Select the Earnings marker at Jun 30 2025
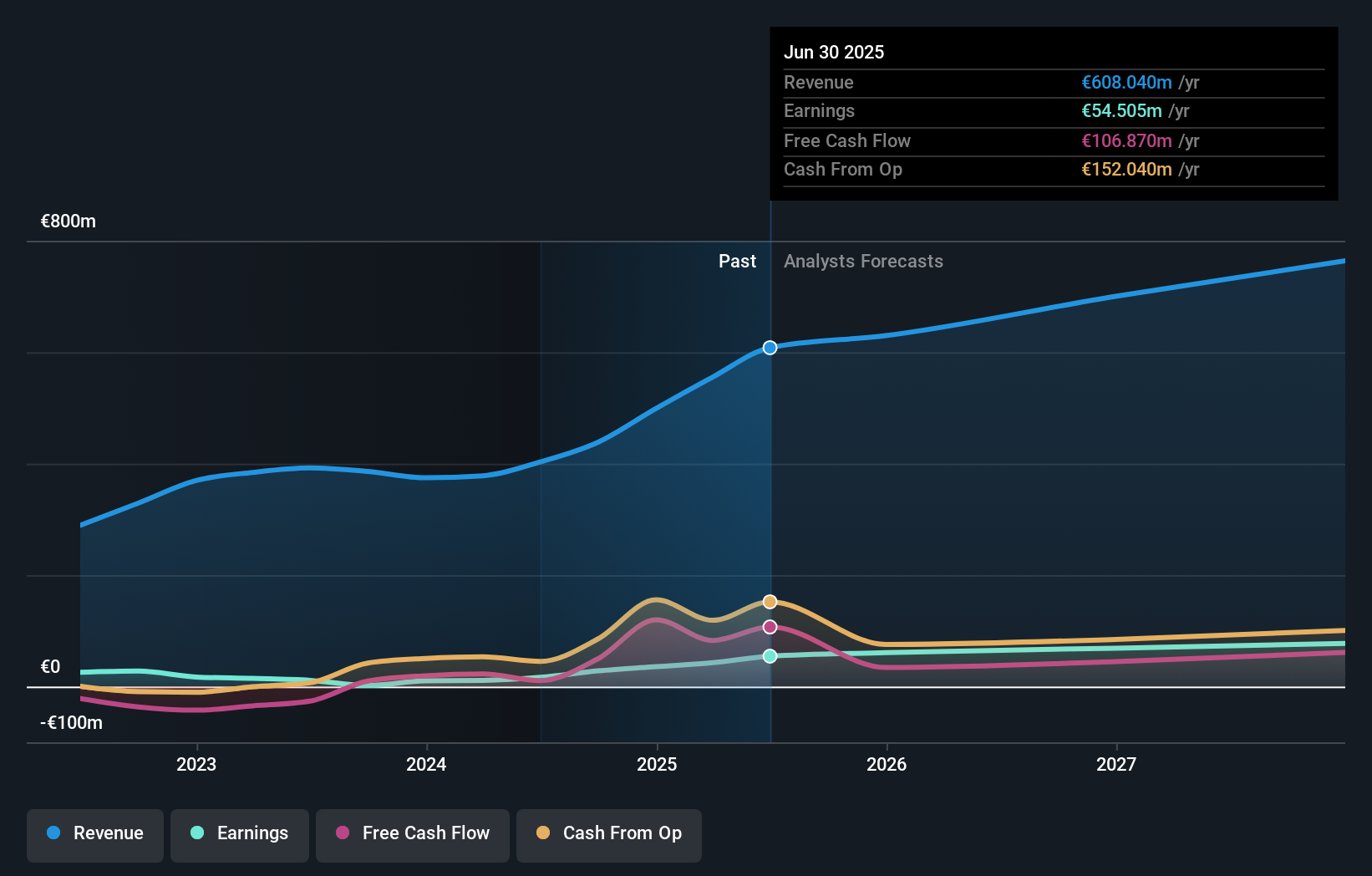 pyautogui.click(x=769, y=655)
